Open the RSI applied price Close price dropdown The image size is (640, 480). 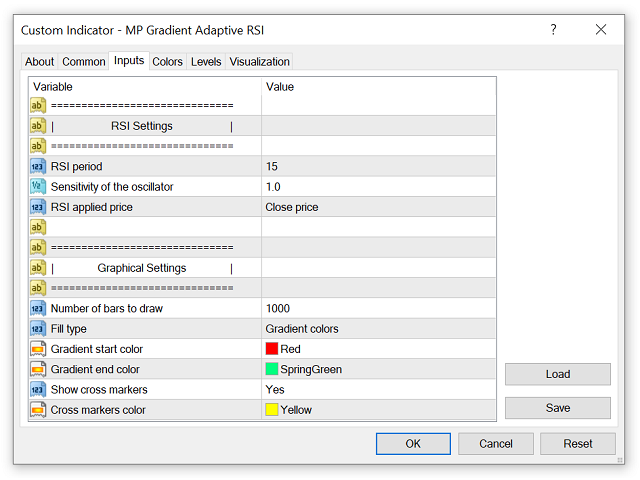pyautogui.click(x=378, y=207)
